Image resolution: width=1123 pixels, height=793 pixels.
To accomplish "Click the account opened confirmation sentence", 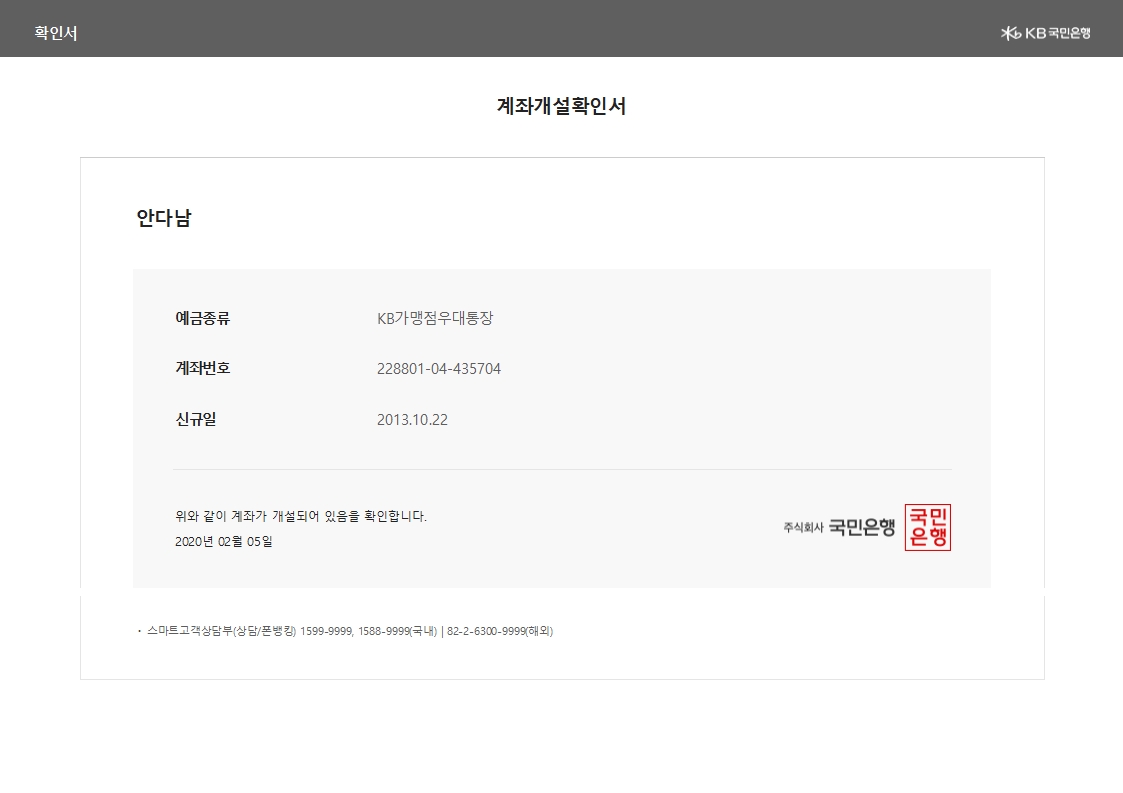I will point(301,516).
